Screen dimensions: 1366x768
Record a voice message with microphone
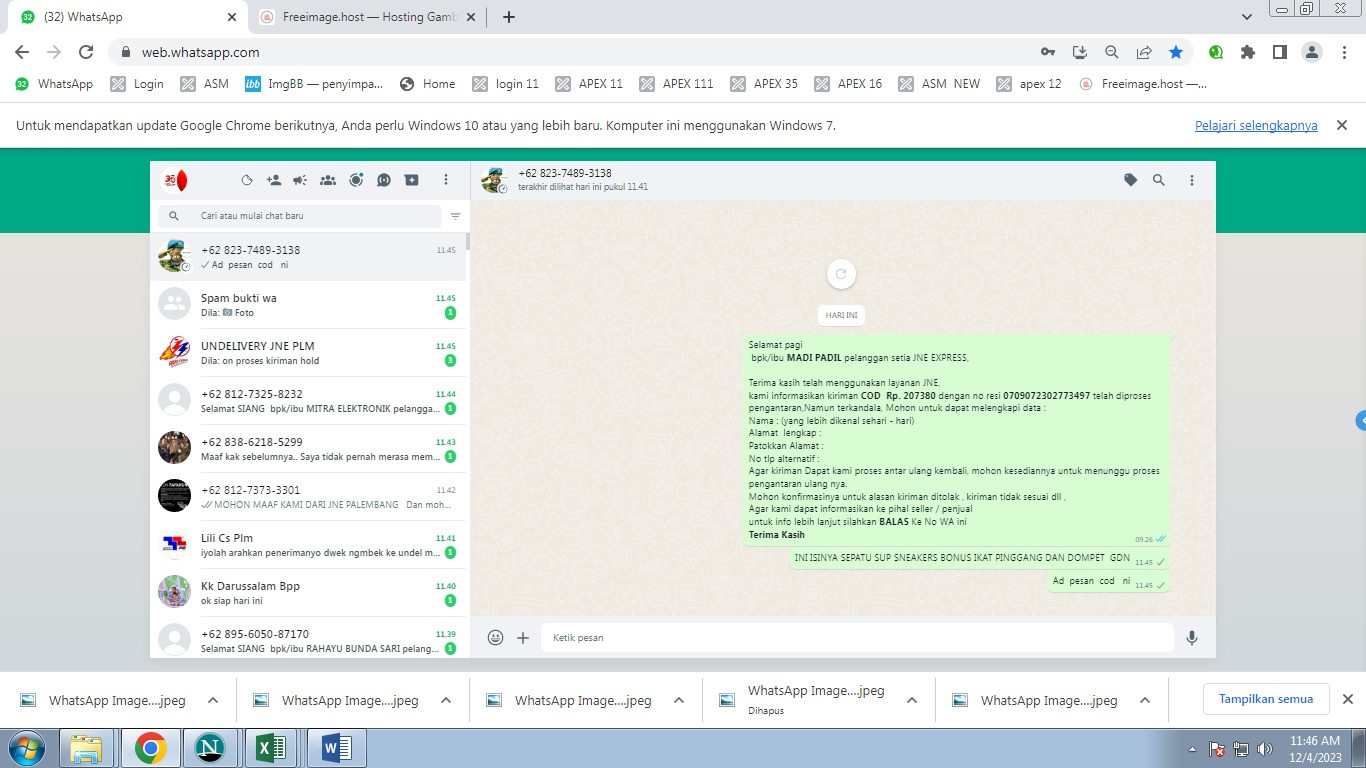click(1192, 637)
